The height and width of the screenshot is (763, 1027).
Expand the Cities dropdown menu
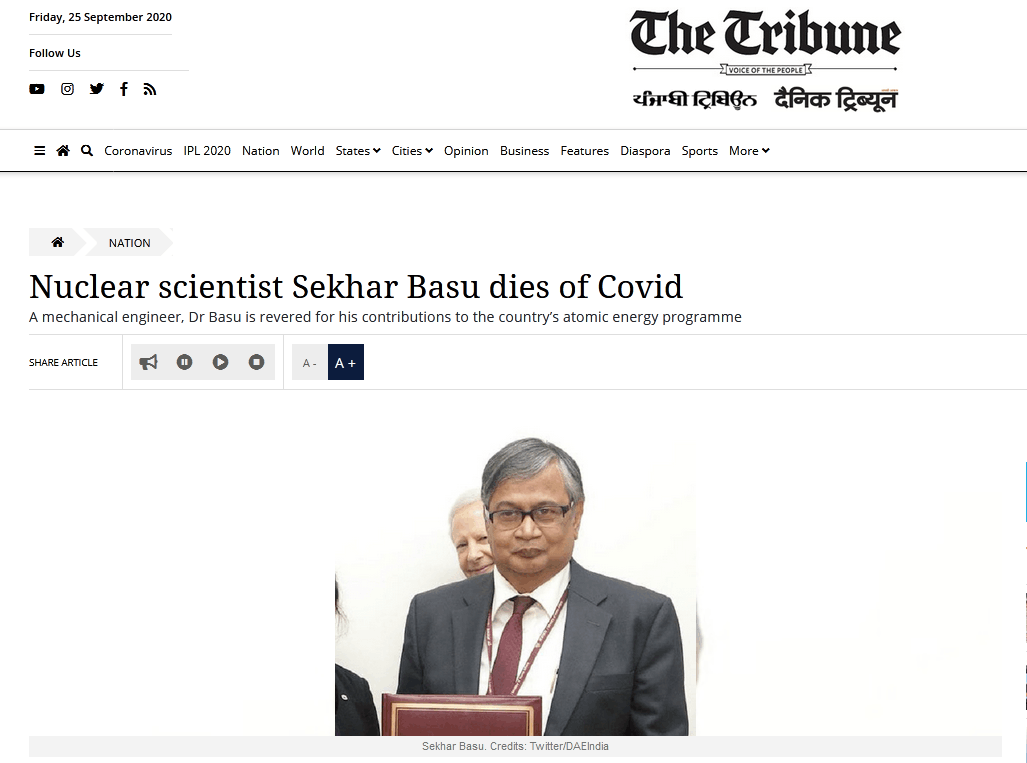412,151
